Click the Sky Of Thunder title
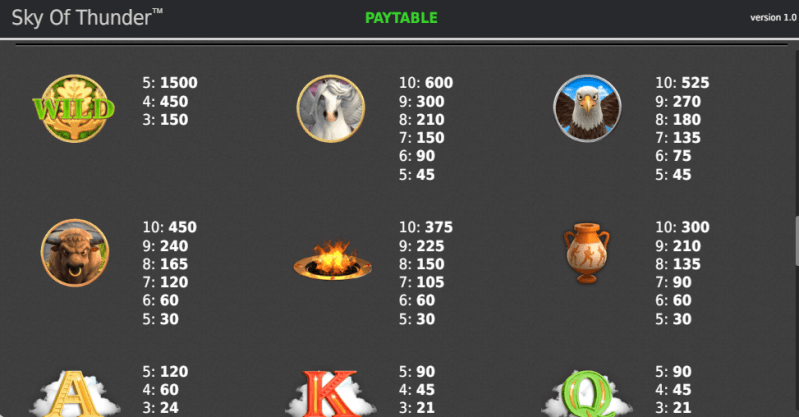This screenshot has height=417, width=799. [87, 18]
